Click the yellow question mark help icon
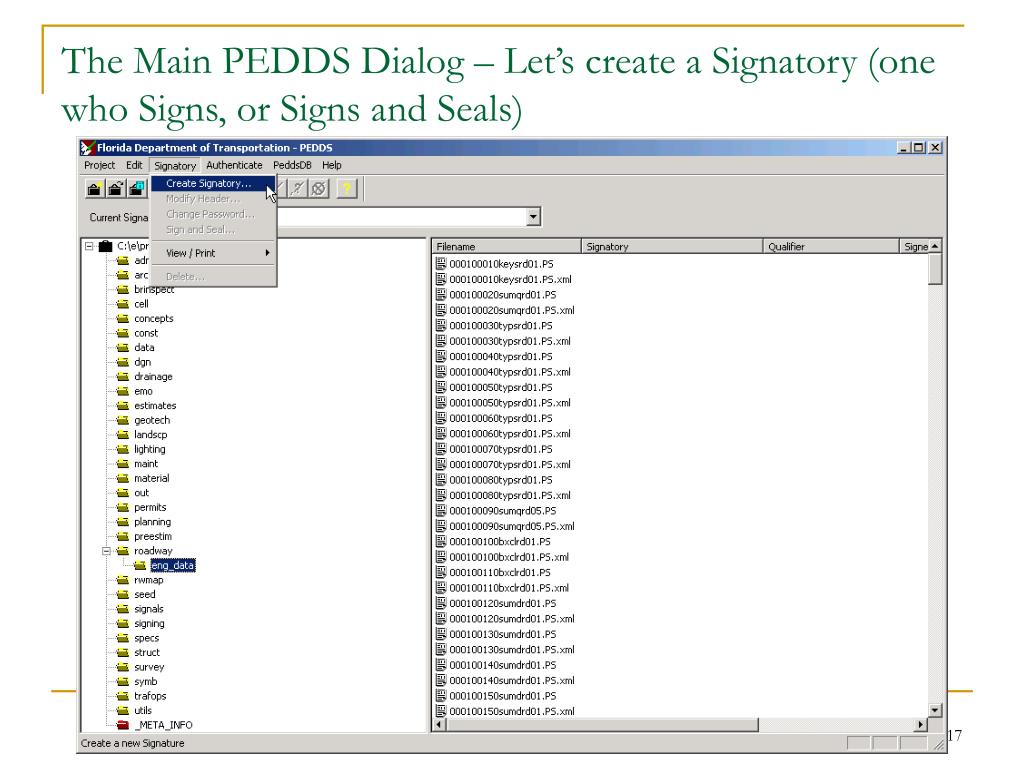Image resolution: width=1024 pixels, height=768 pixels. tap(347, 189)
